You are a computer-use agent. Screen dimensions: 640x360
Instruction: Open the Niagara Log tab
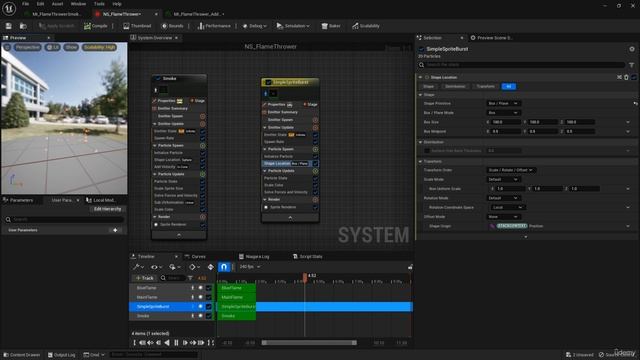tap(254, 256)
